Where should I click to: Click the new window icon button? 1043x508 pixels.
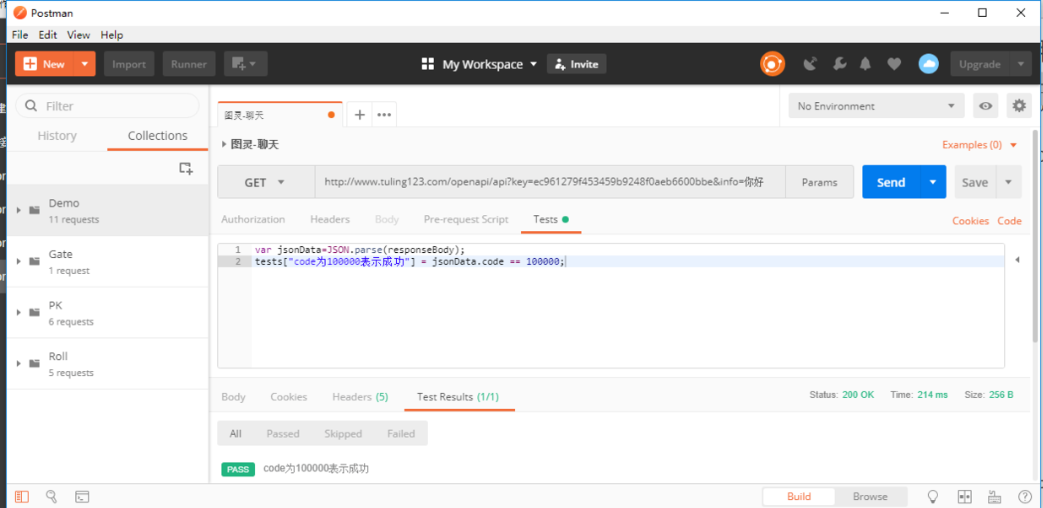click(245, 64)
